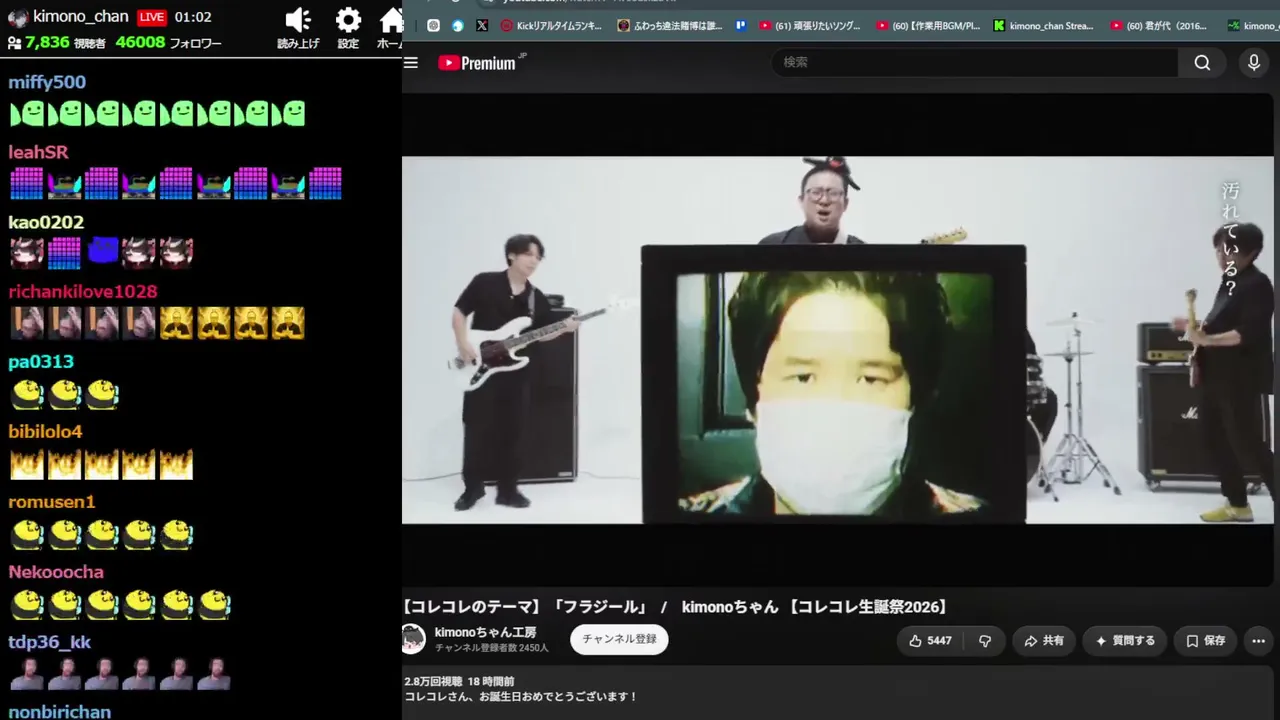Select chat user Nekooocha
1280x720 pixels.
pos(56,572)
